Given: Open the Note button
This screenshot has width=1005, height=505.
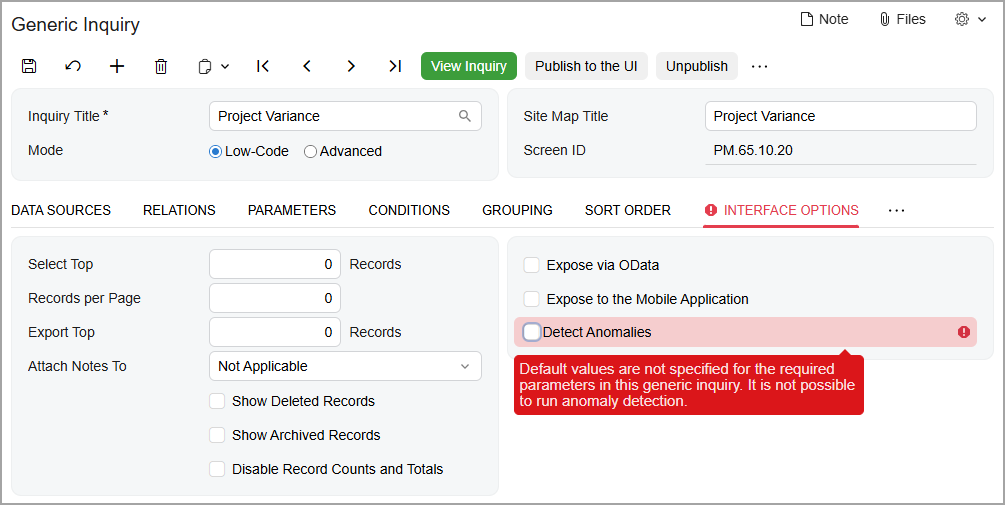Looking at the screenshot, I should [824, 19].
